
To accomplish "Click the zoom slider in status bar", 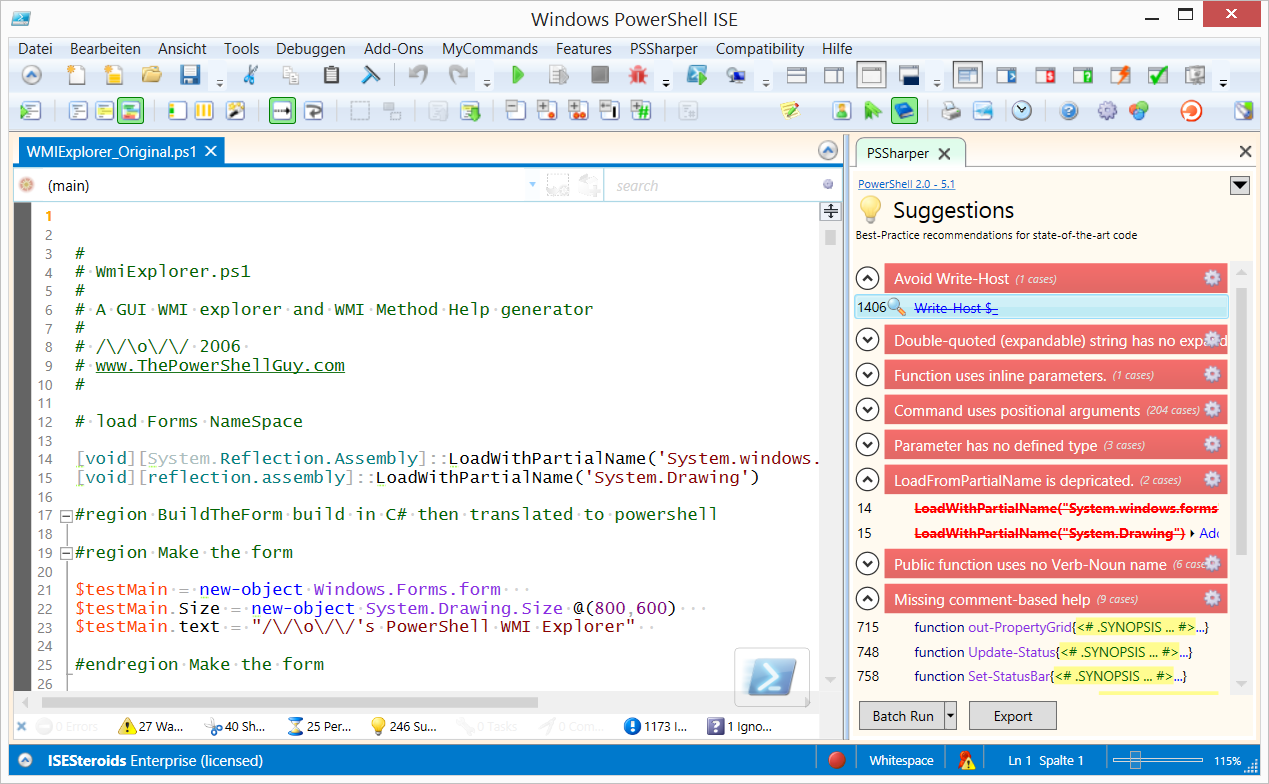I will pyautogui.click(x=1135, y=761).
